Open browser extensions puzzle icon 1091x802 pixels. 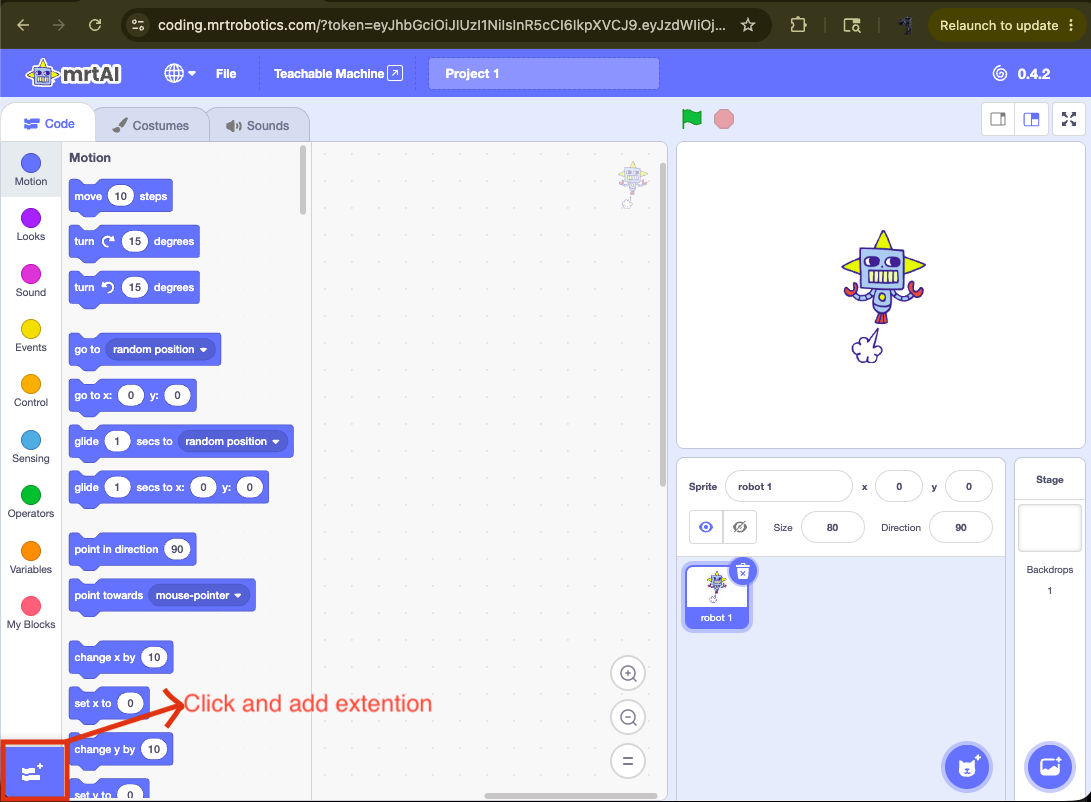coord(798,25)
